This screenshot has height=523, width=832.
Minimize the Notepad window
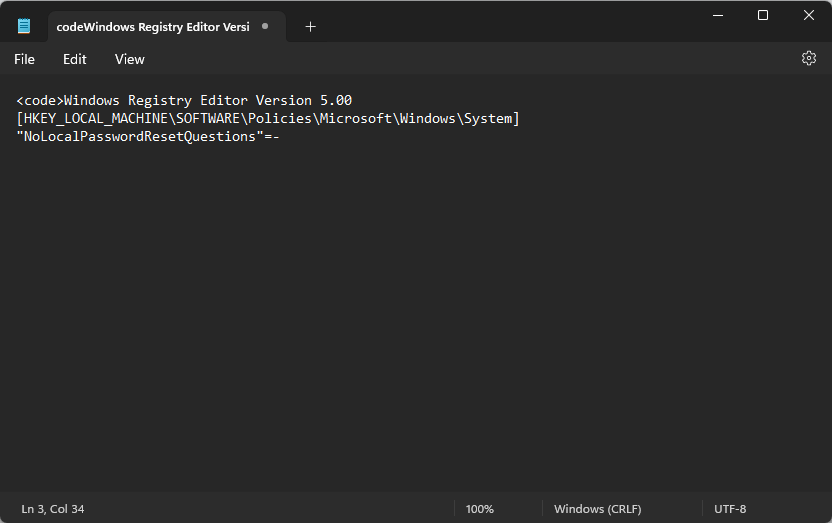coord(717,15)
